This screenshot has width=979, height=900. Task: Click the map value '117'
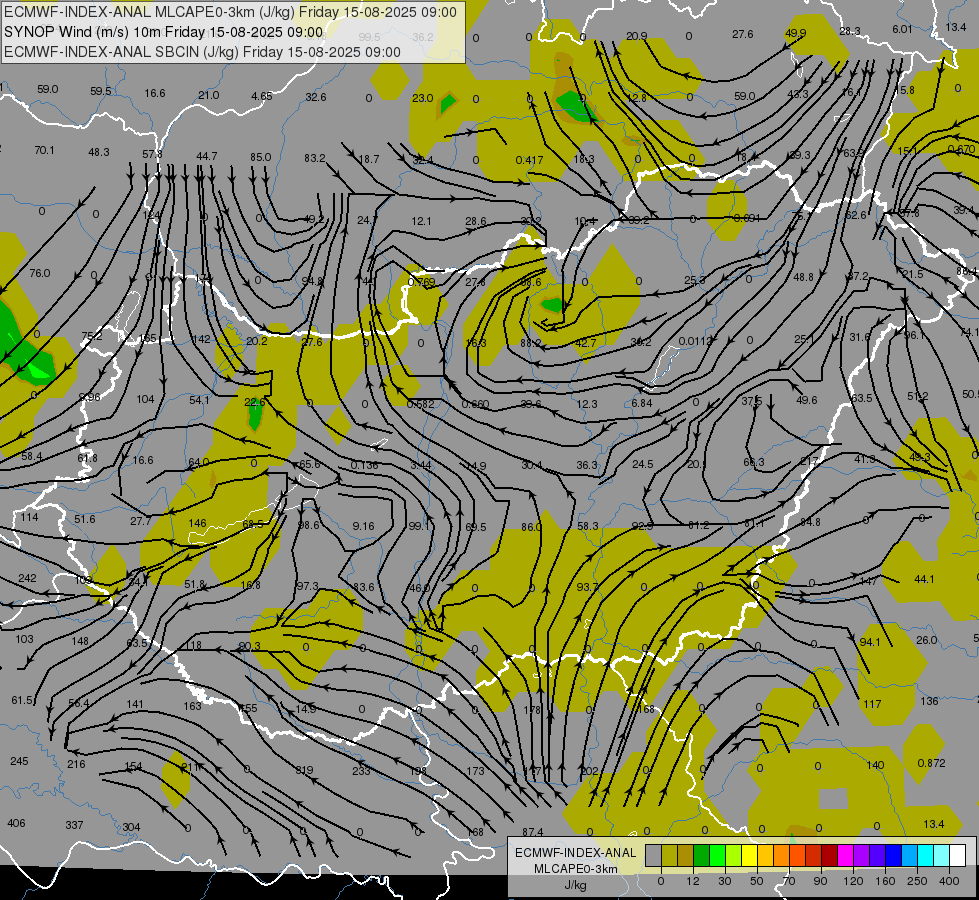click(x=872, y=704)
